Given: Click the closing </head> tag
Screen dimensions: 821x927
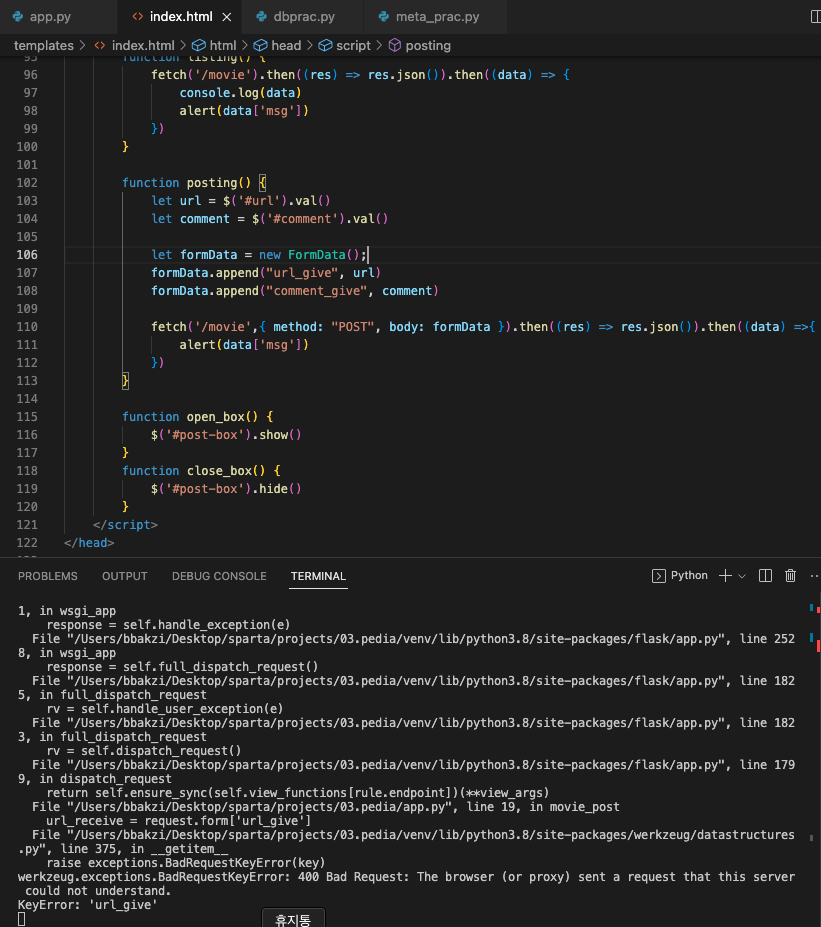Looking at the screenshot, I should 89,543.
